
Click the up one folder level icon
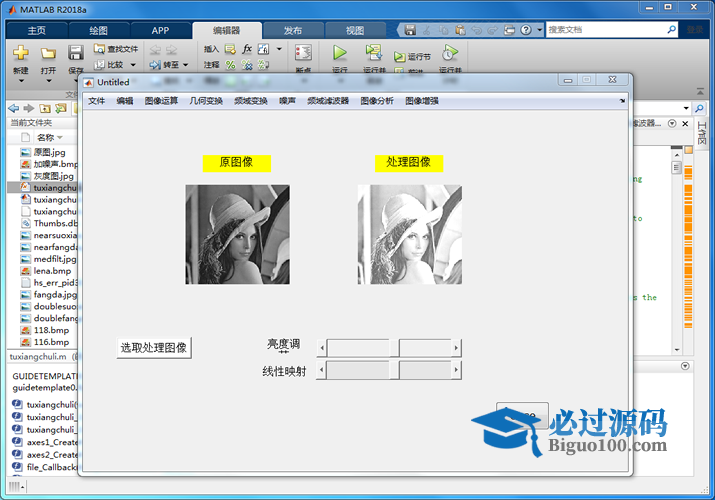tap(45, 108)
